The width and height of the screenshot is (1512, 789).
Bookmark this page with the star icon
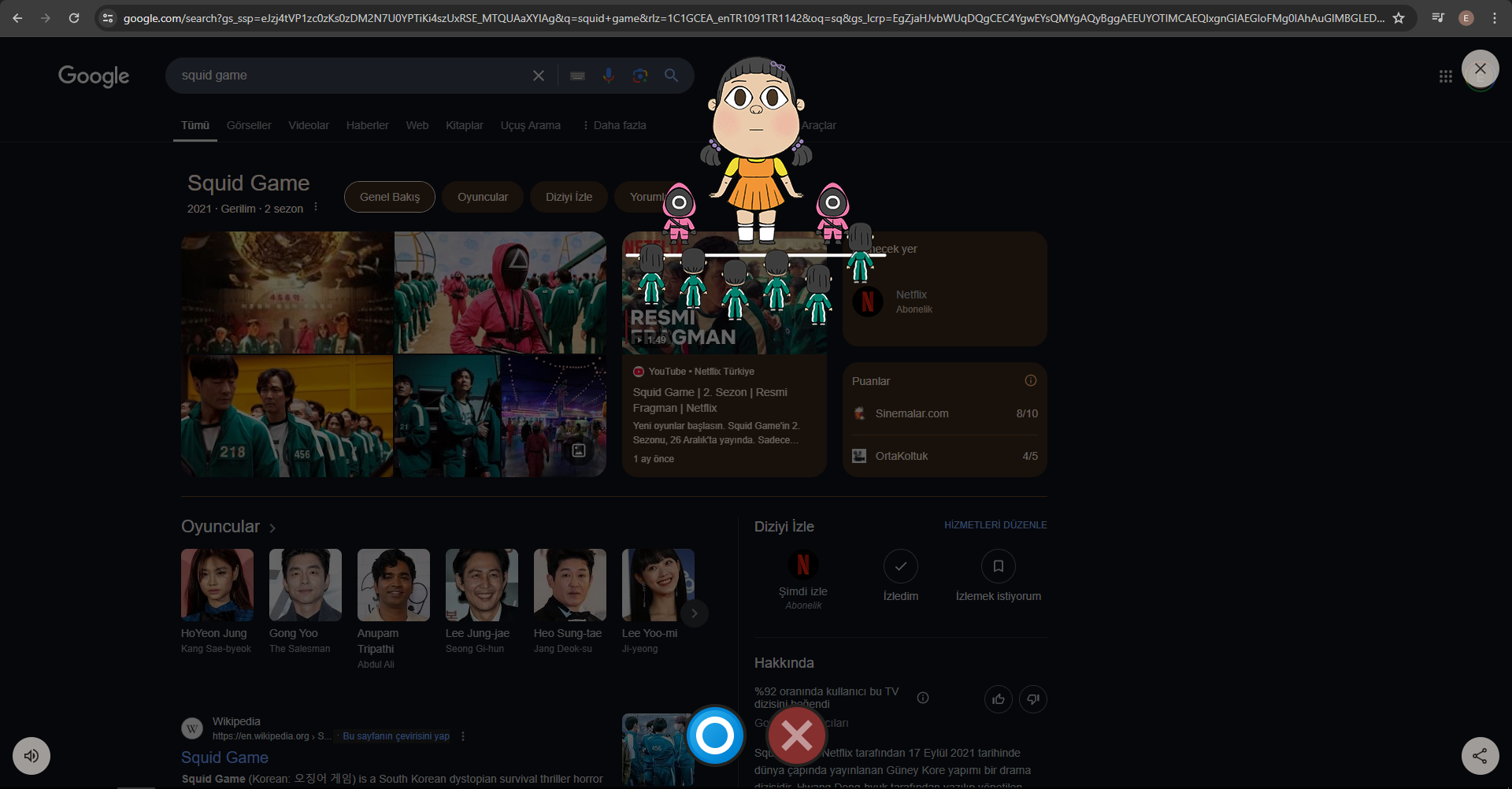click(1399, 18)
